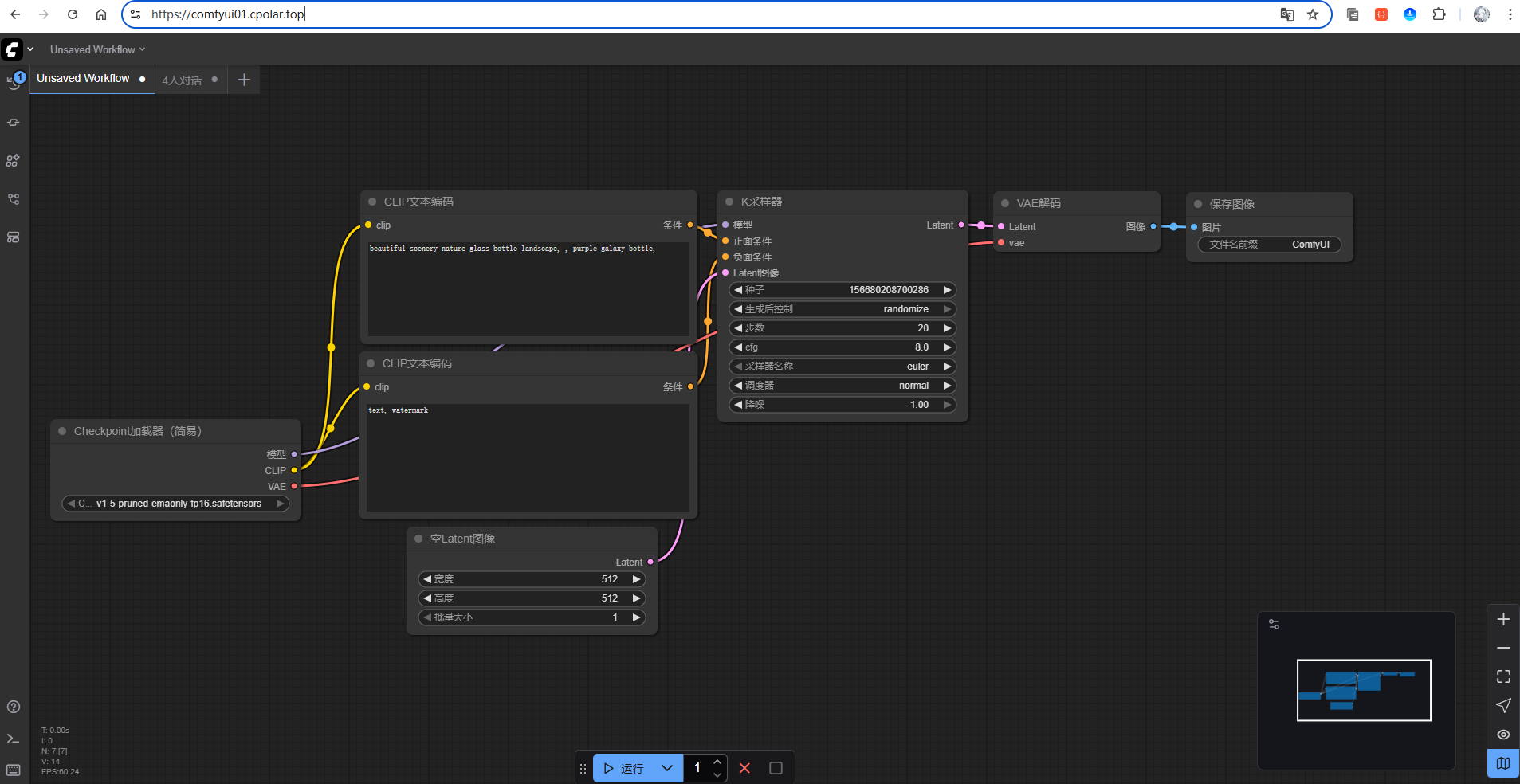Viewport: 1520px width, 784px height.
Task: Fit view to workflow icon
Action: pyautogui.click(x=1503, y=676)
